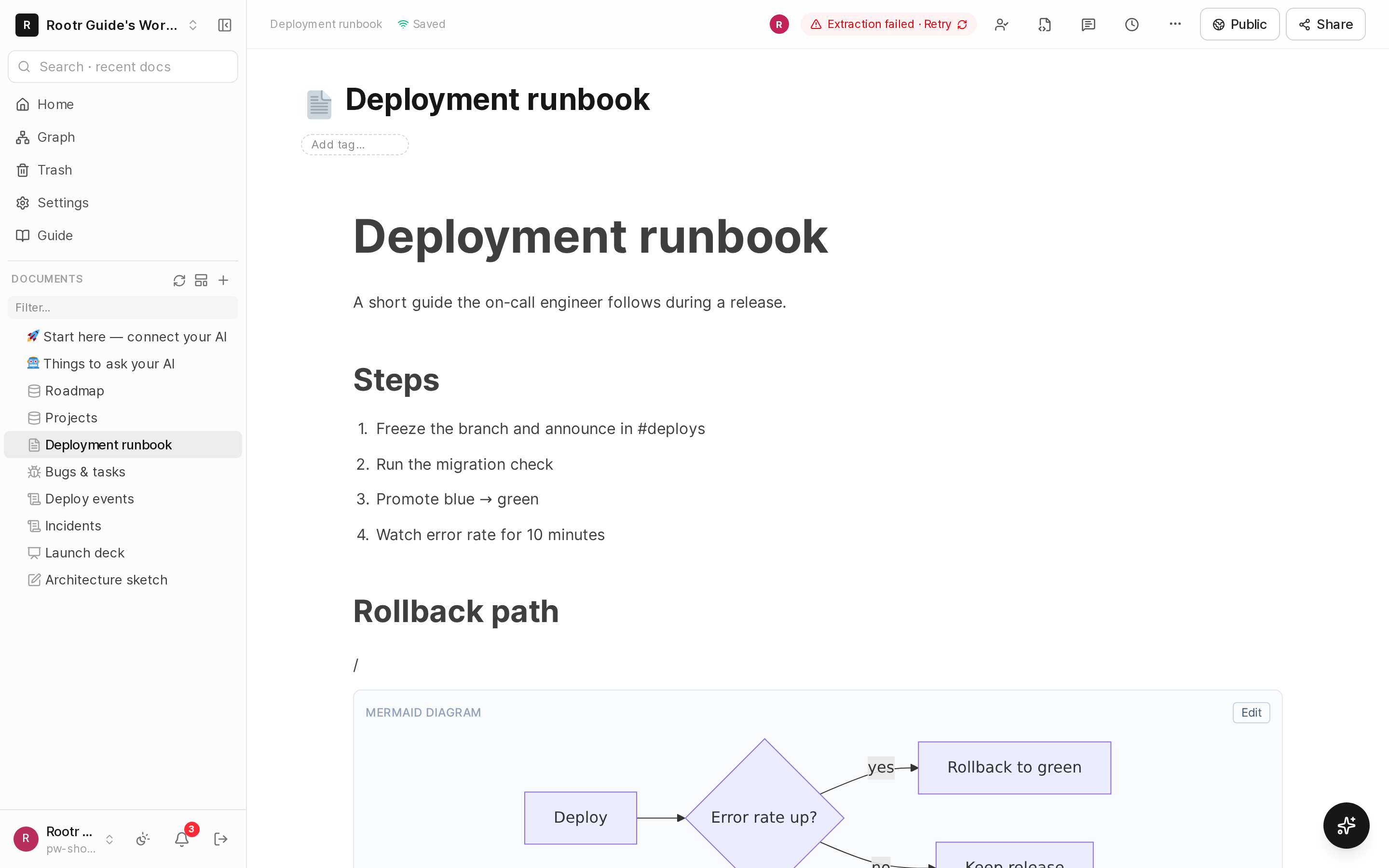This screenshot has width=1389, height=868.
Task: Click the log out icon
Action: [221, 839]
